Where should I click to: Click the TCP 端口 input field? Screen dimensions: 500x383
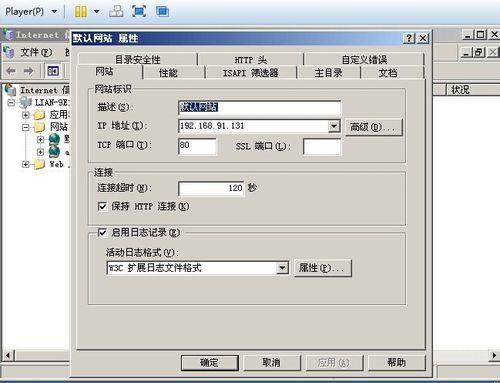point(197,146)
